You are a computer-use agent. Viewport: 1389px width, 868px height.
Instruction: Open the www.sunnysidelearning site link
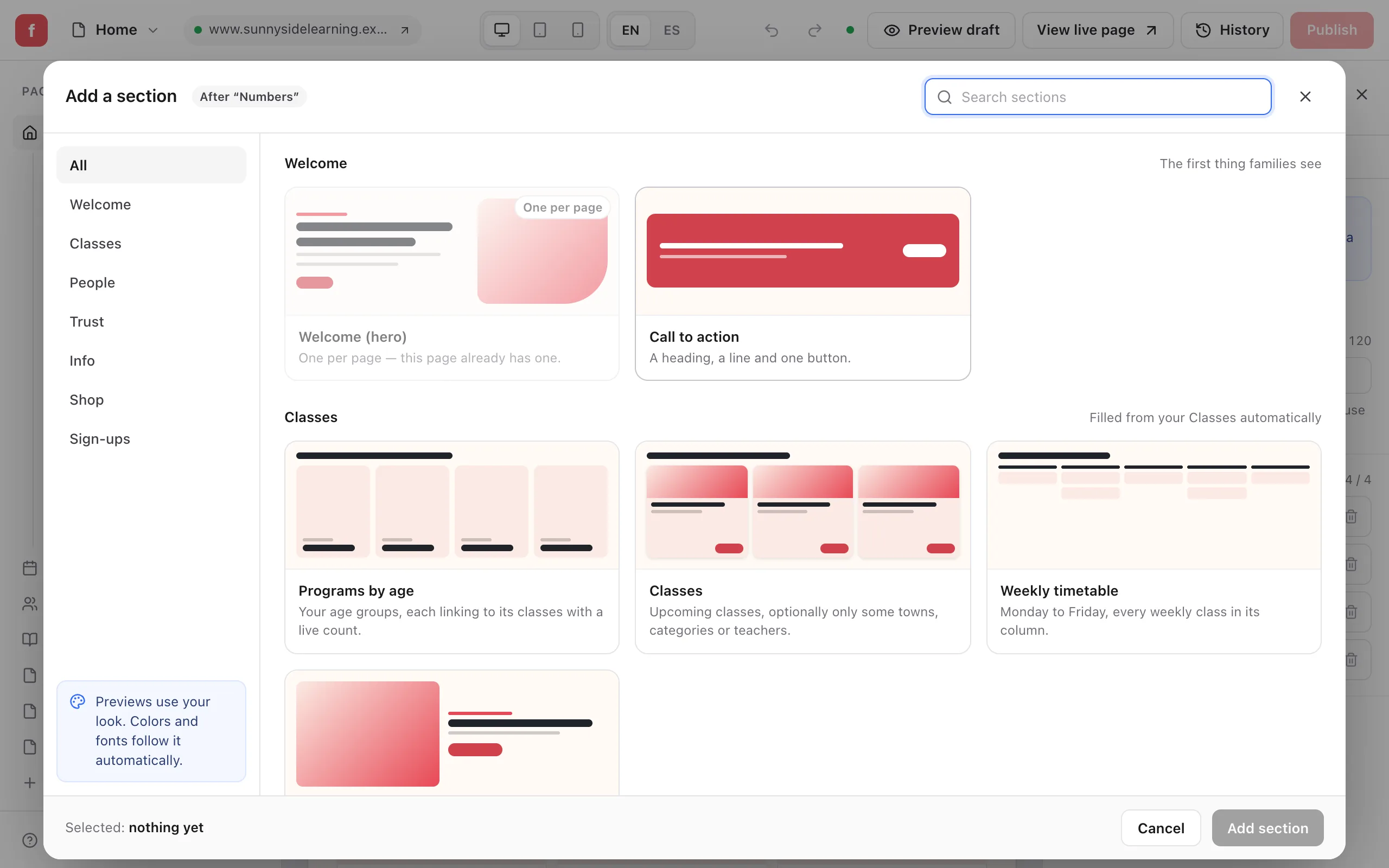point(302,30)
